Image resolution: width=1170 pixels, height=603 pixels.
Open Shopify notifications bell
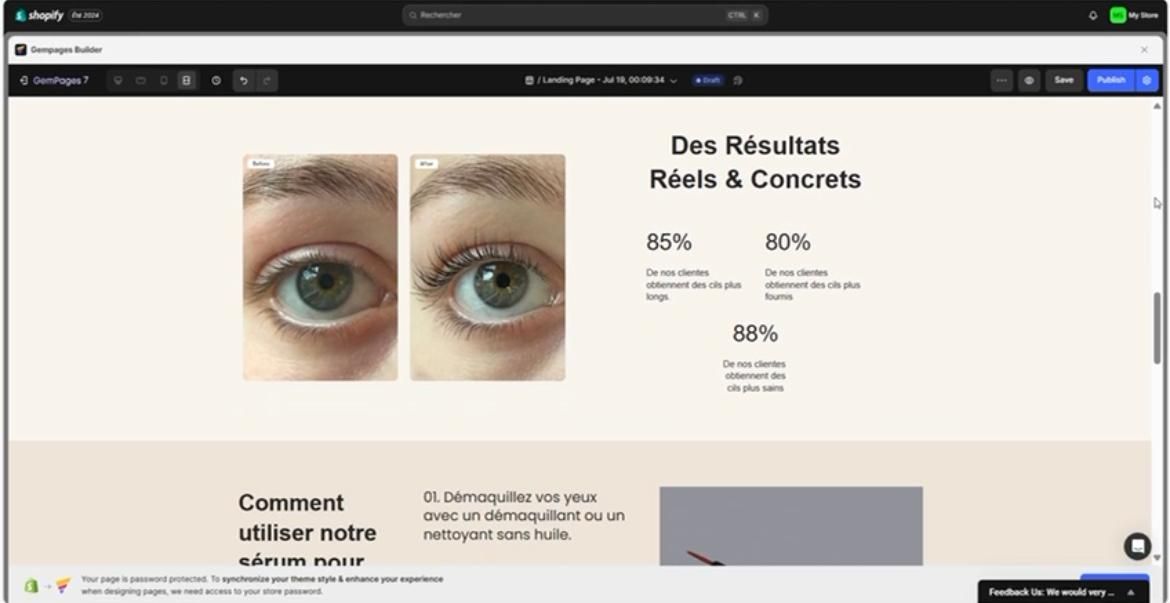tap(1093, 15)
